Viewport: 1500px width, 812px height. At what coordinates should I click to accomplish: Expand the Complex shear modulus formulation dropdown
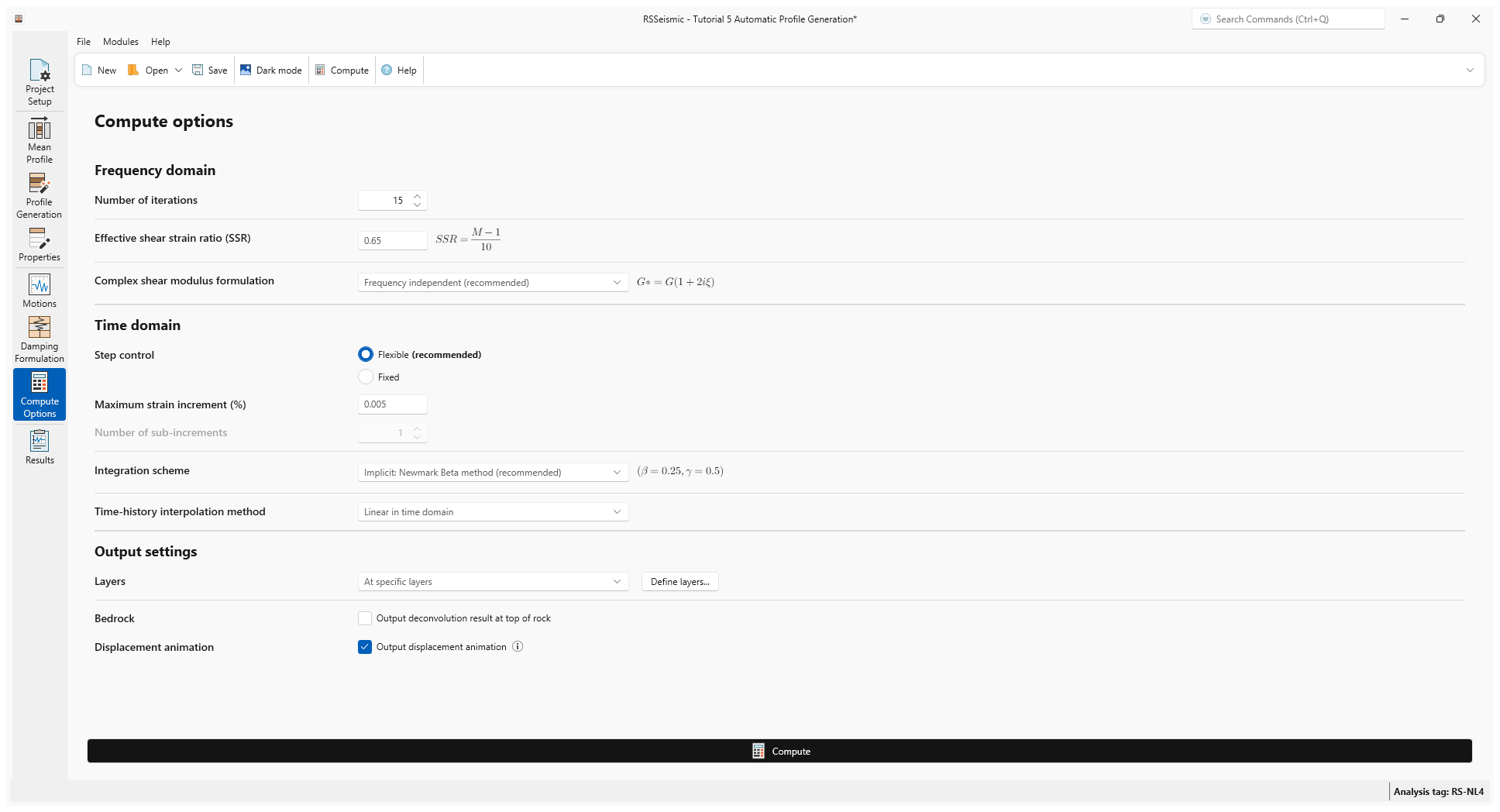(x=493, y=283)
